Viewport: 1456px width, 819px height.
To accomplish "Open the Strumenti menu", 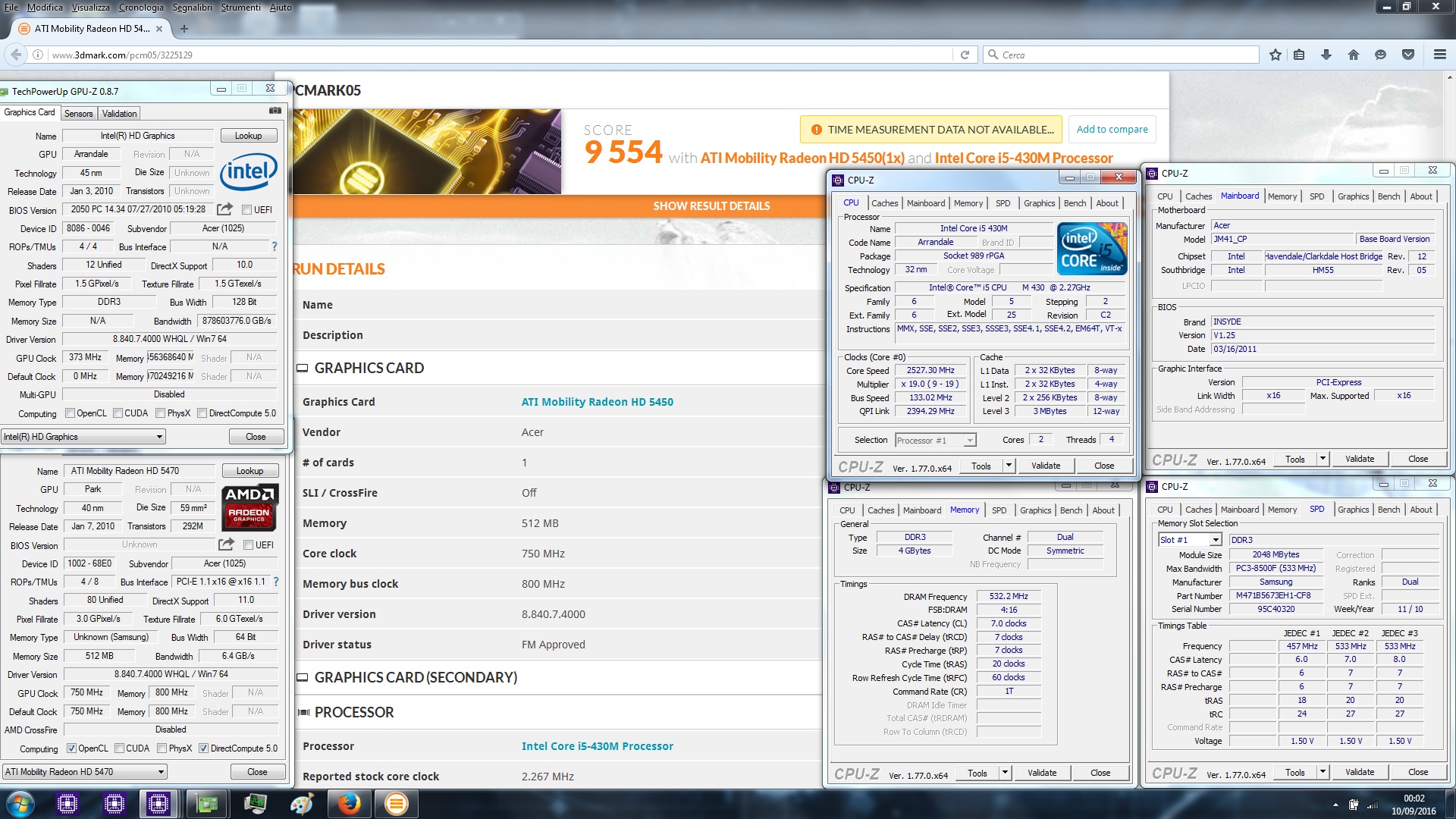I will (x=240, y=8).
